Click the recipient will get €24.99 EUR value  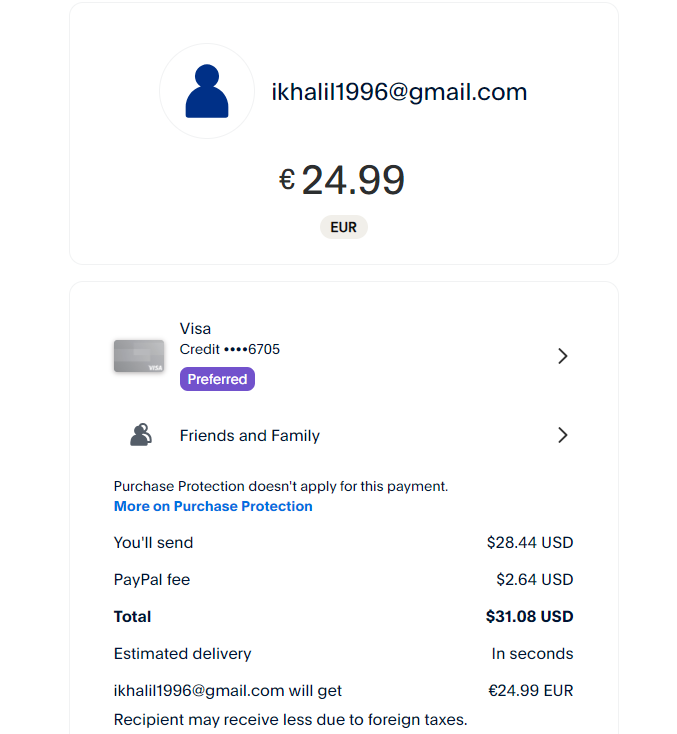tap(530, 691)
